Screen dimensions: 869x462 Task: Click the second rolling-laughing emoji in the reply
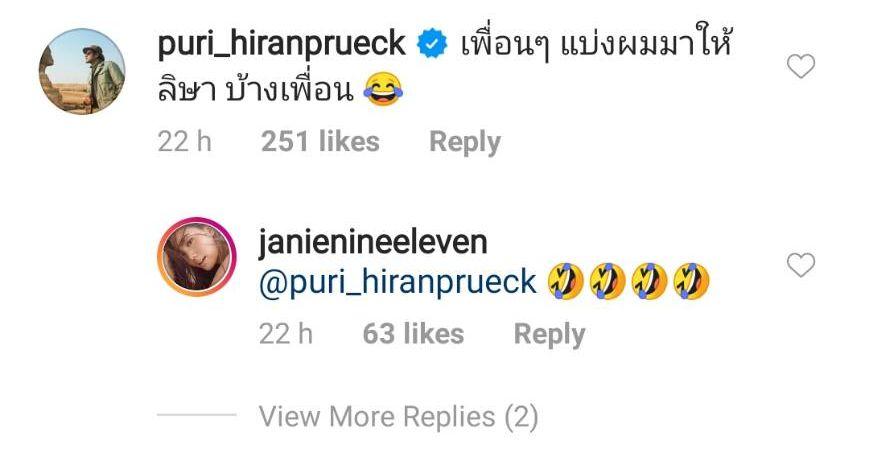click(608, 281)
